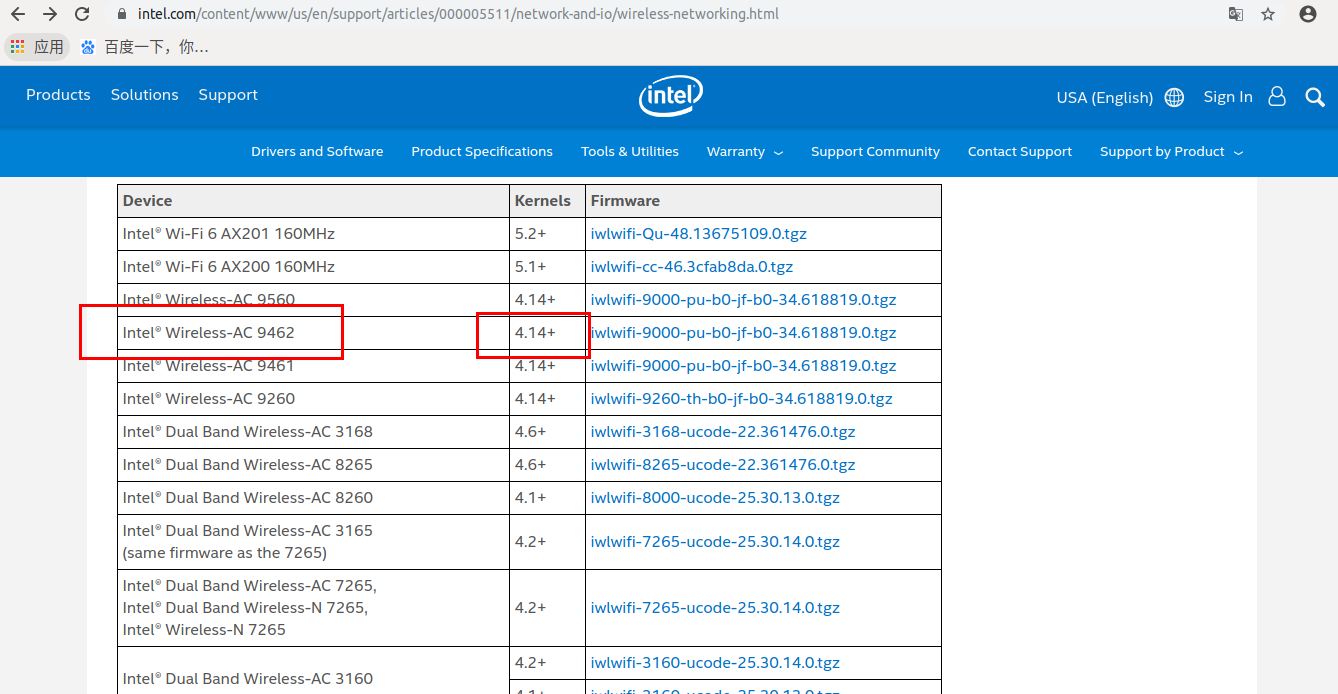Viewport: 1338px width, 694px height.
Task: Click the address bar URL
Action: coord(458,14)
